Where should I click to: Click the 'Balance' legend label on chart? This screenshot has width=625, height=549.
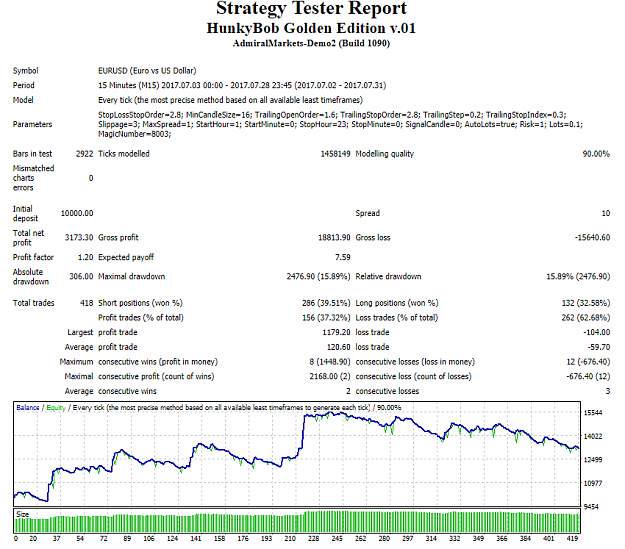click(x=28, y=407)
